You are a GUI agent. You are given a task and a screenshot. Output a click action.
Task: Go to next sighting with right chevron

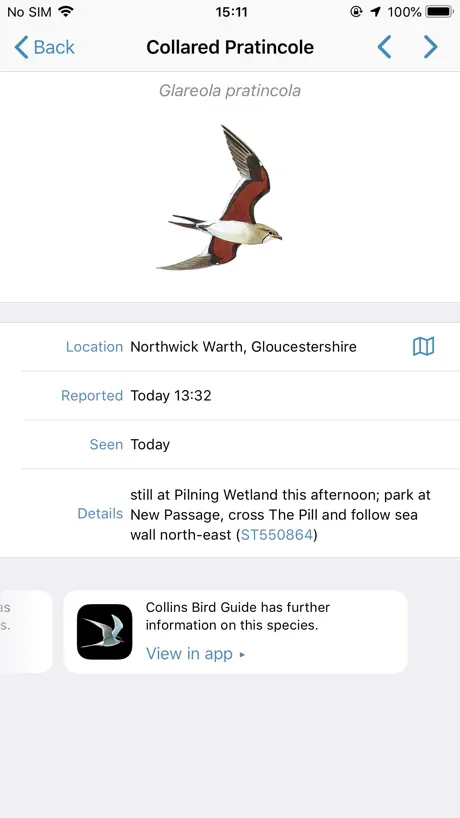430,47
